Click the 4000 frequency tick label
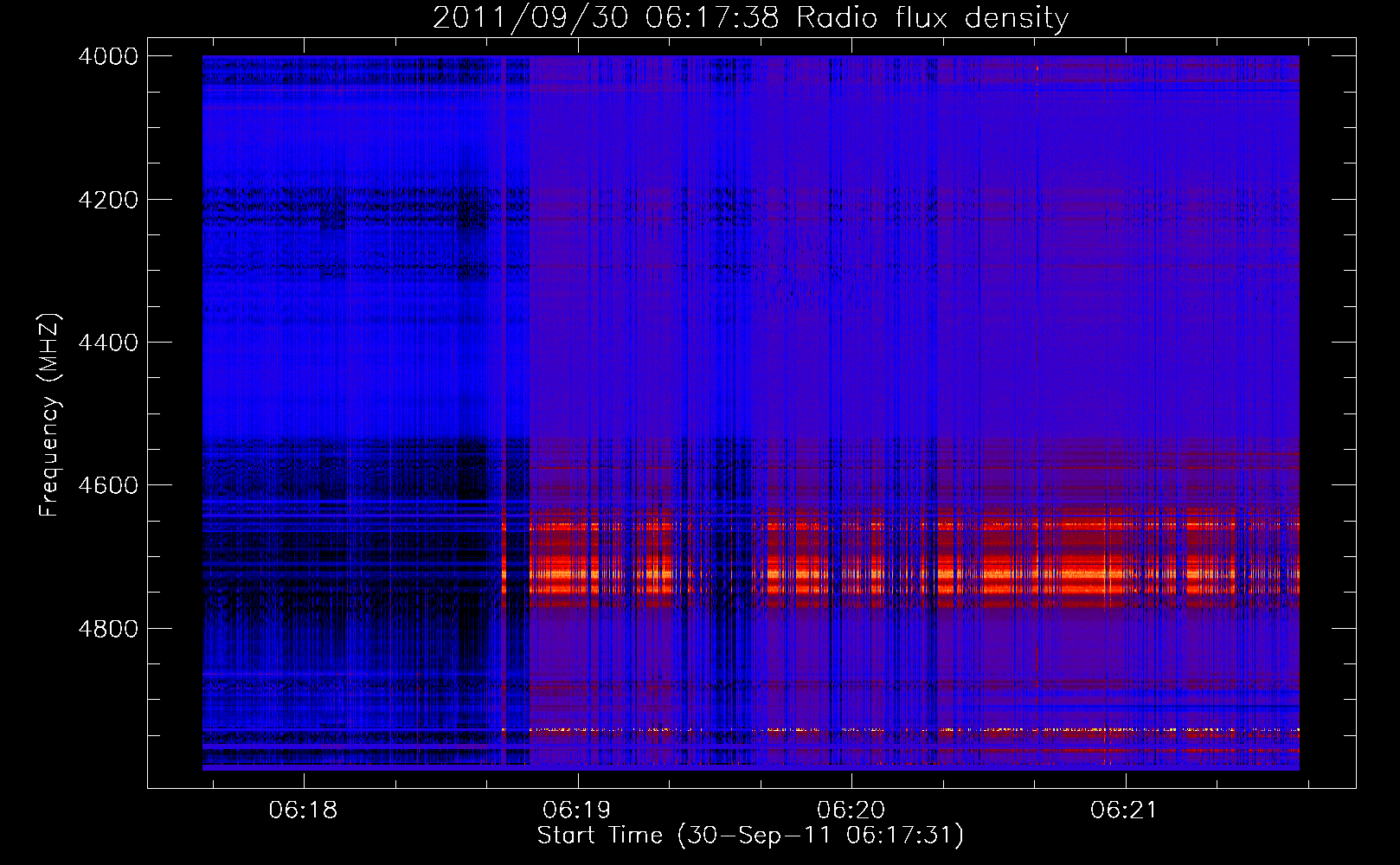The image size is (1400, 865). coord(108,56)
